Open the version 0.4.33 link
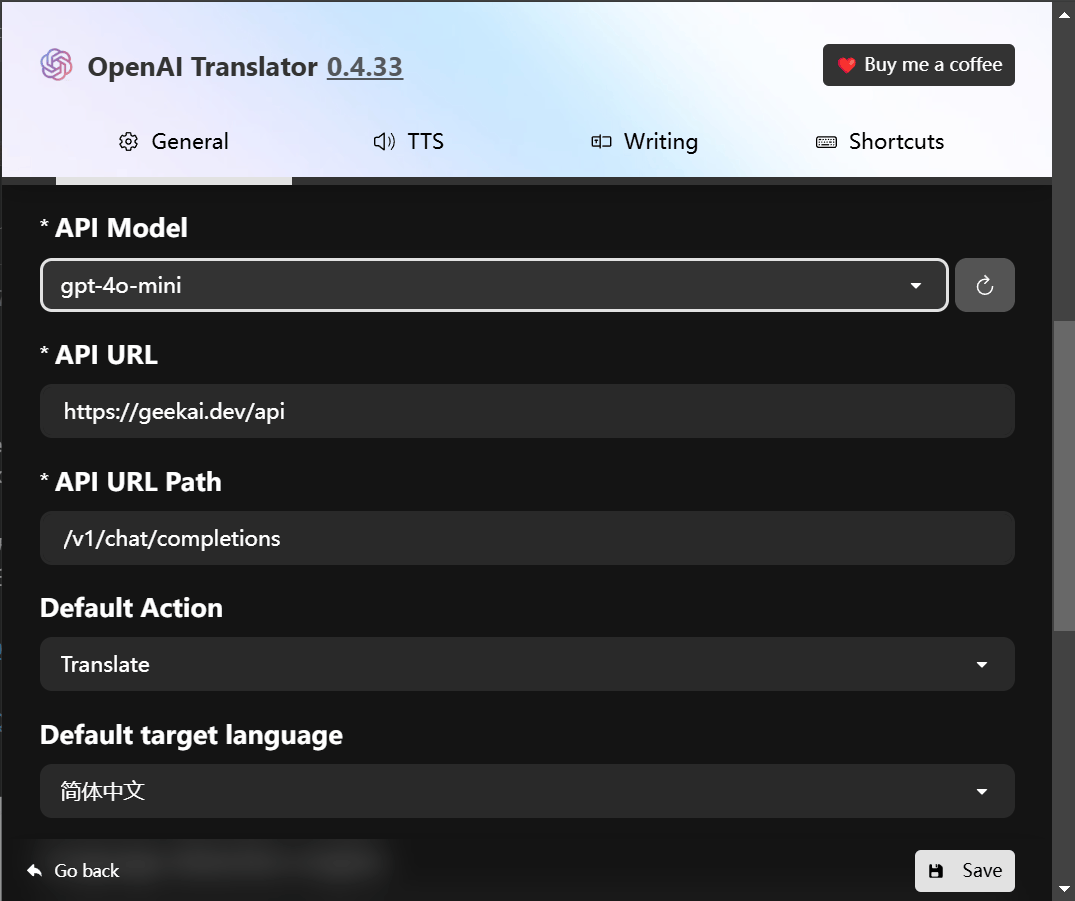Screen dimensions: 1075x901 click(365, 67)
